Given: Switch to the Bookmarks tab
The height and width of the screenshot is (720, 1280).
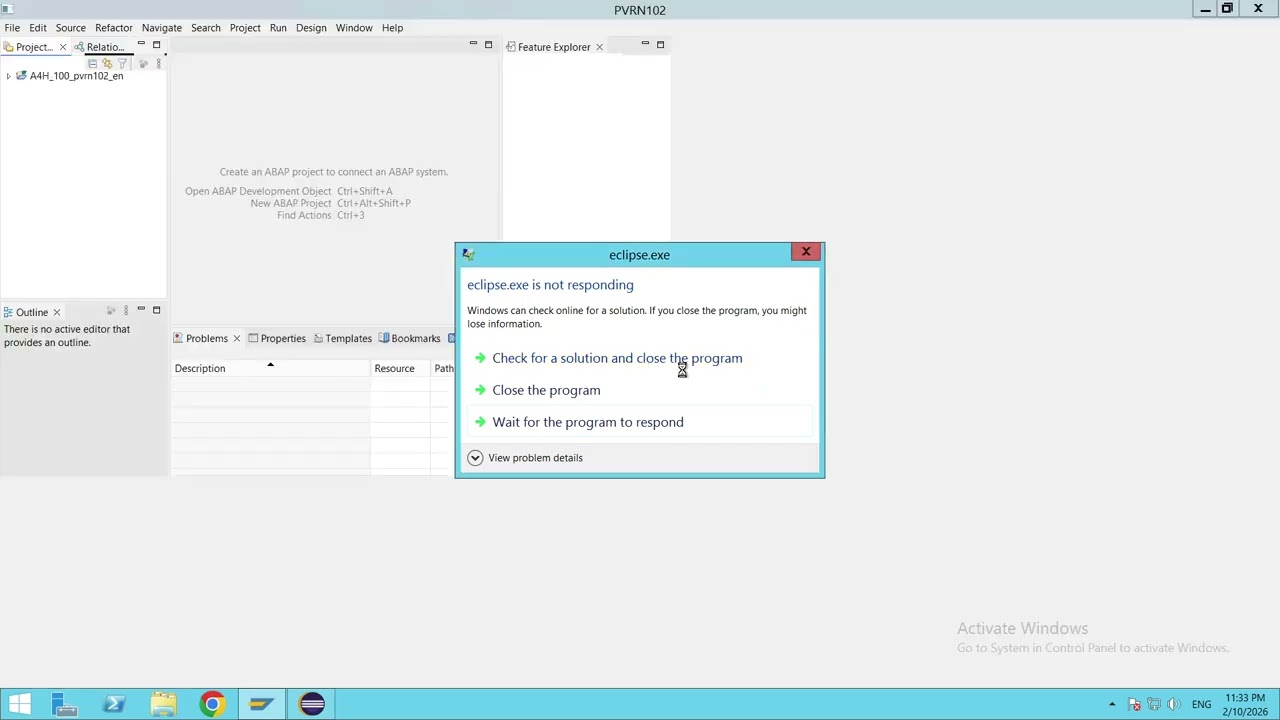Looking at the screenshot, I should (409, 339).
